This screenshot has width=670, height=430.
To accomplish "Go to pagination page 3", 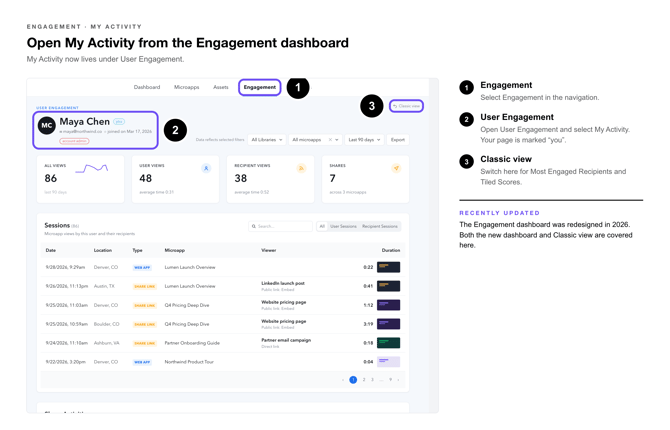I will click(372, 380).
